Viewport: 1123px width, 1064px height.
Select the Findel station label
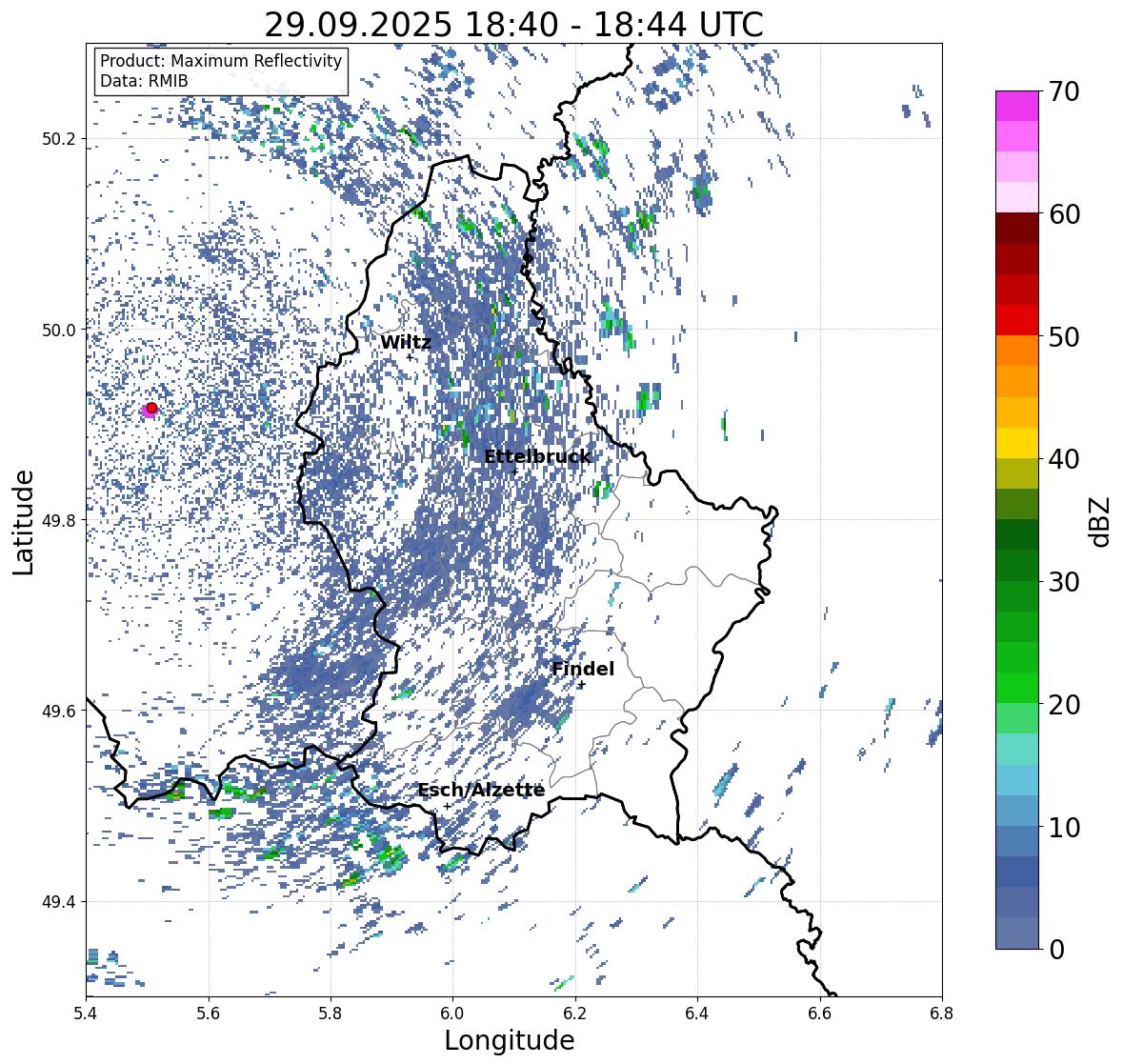tap(583, 669)
